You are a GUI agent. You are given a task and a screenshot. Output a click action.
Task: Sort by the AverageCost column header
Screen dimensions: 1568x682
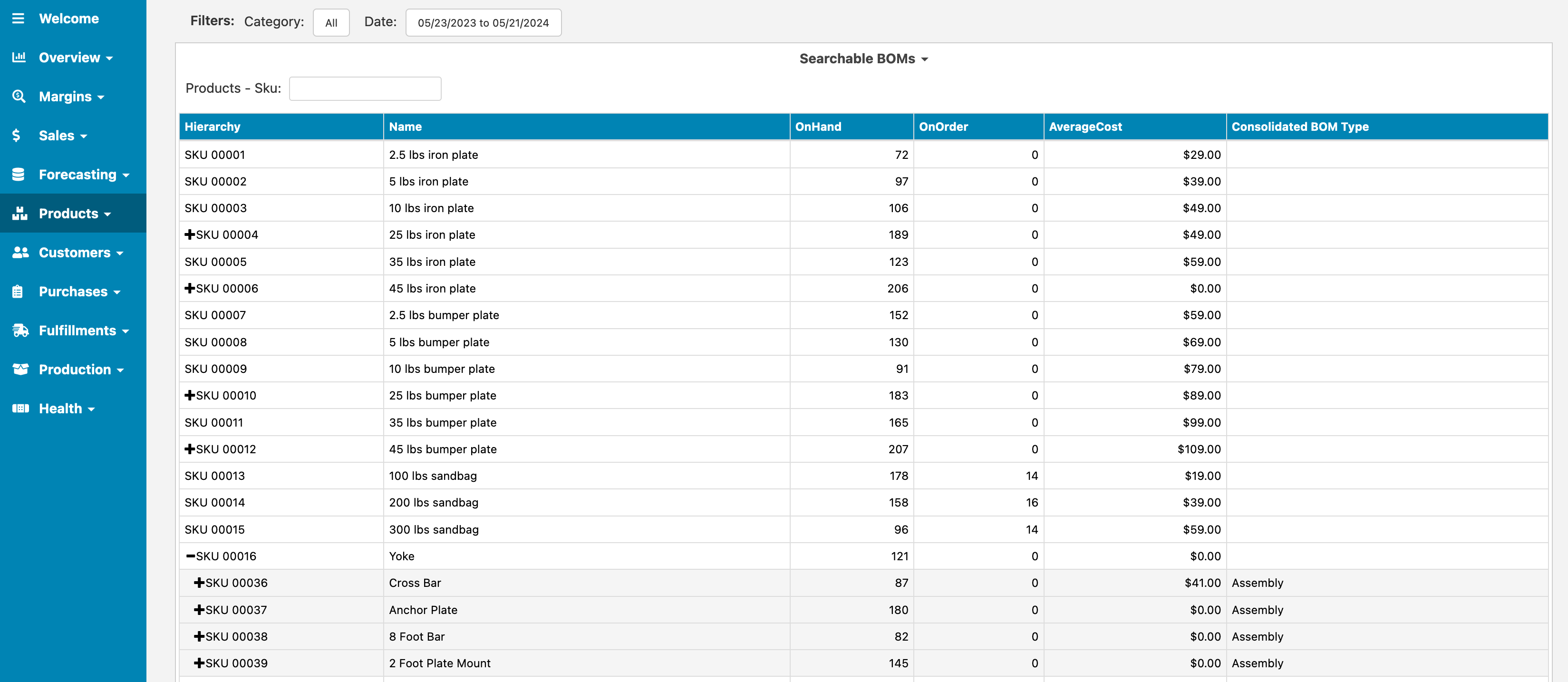point(1084,127)
